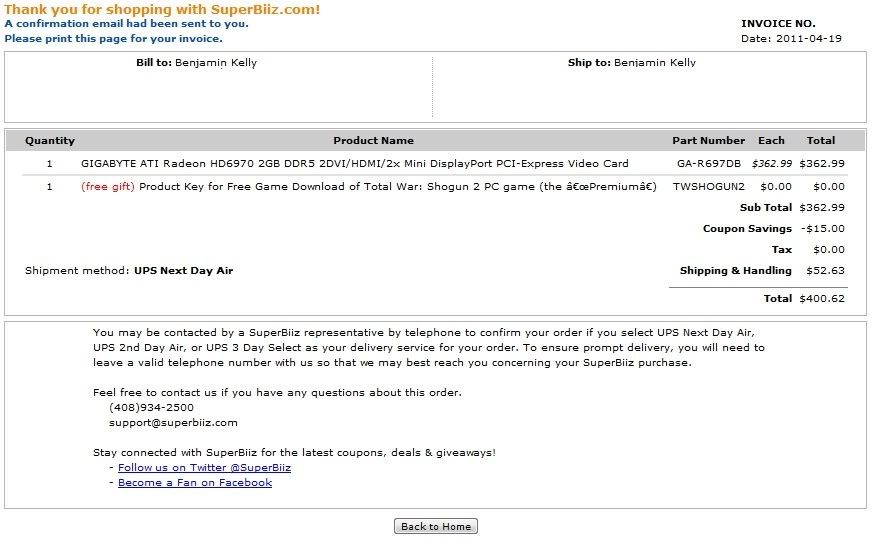Viewport: 877px width, 538px height.
Task: Open the Become a Fan on Facebook link
Action: coord(195,483)
